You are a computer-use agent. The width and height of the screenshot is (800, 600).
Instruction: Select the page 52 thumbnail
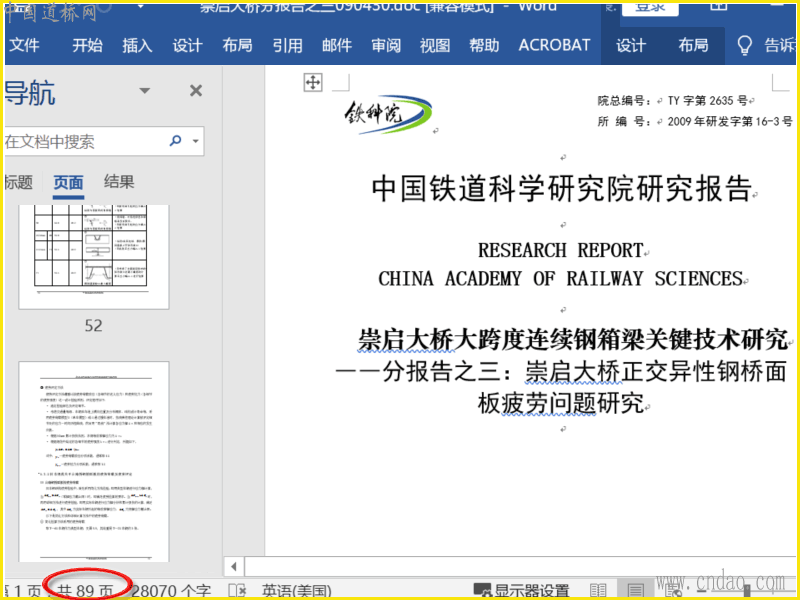tap(94, 257)
